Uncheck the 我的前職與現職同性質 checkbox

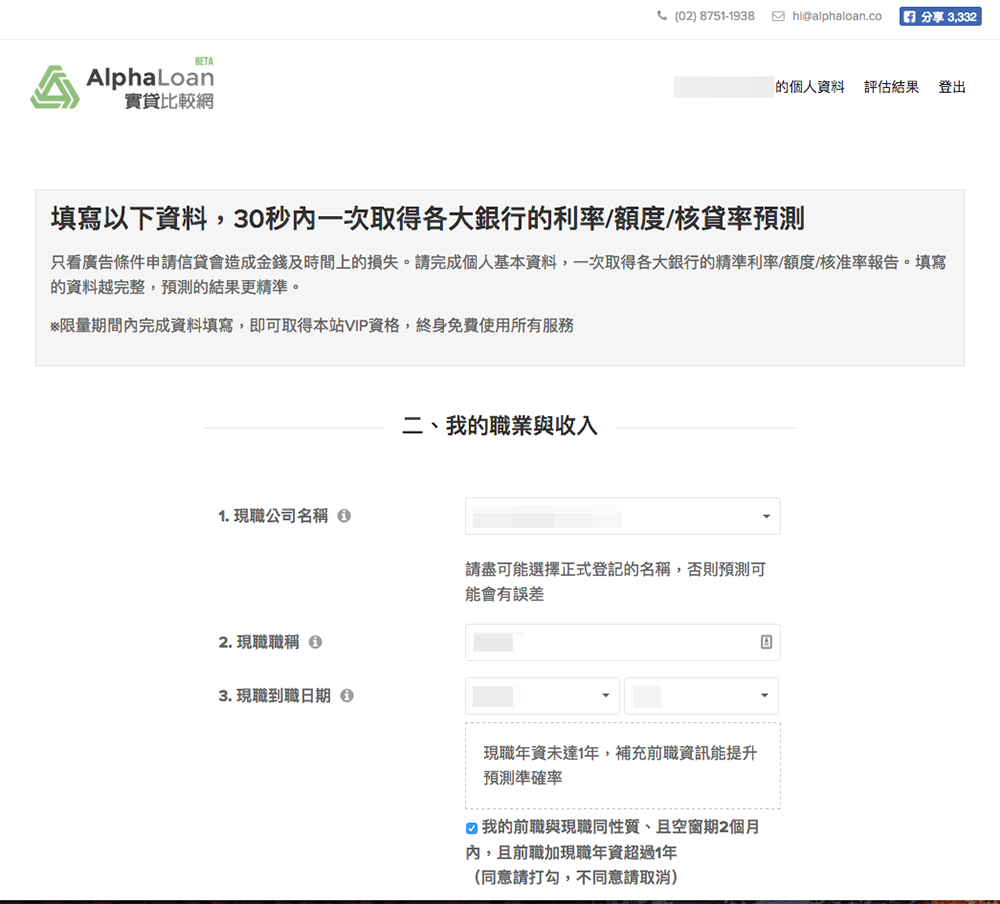tap(472, 828)
